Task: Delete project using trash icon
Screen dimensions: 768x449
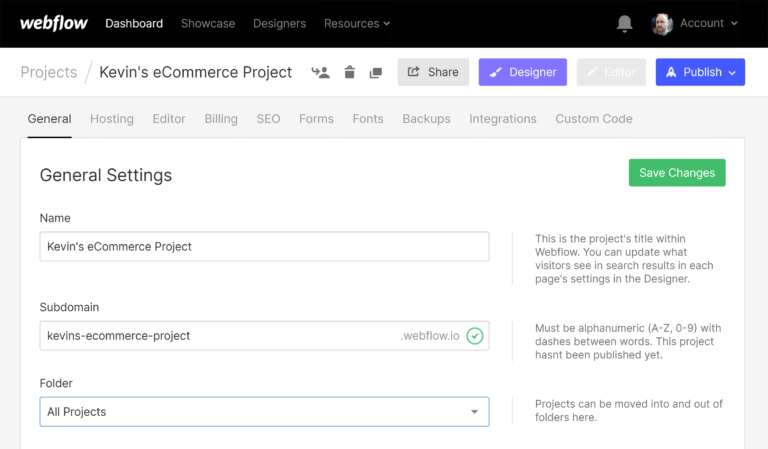Action: [349, 72]
